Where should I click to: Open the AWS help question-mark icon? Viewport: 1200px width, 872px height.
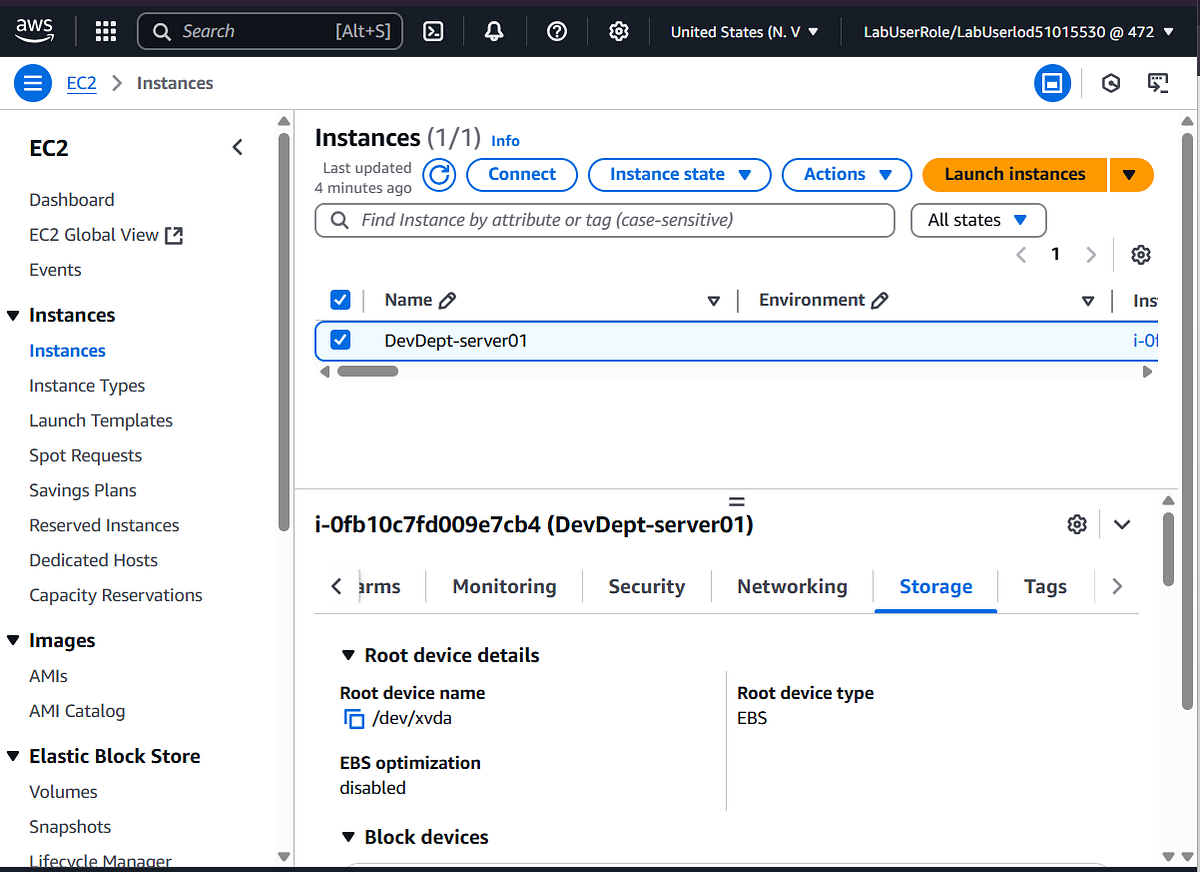(x=557, y=31)
